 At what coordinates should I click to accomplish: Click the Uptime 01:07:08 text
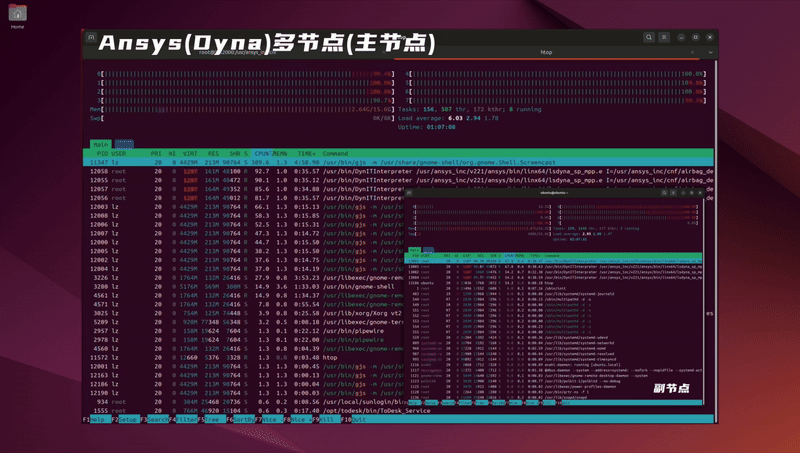tap(427, 127)
